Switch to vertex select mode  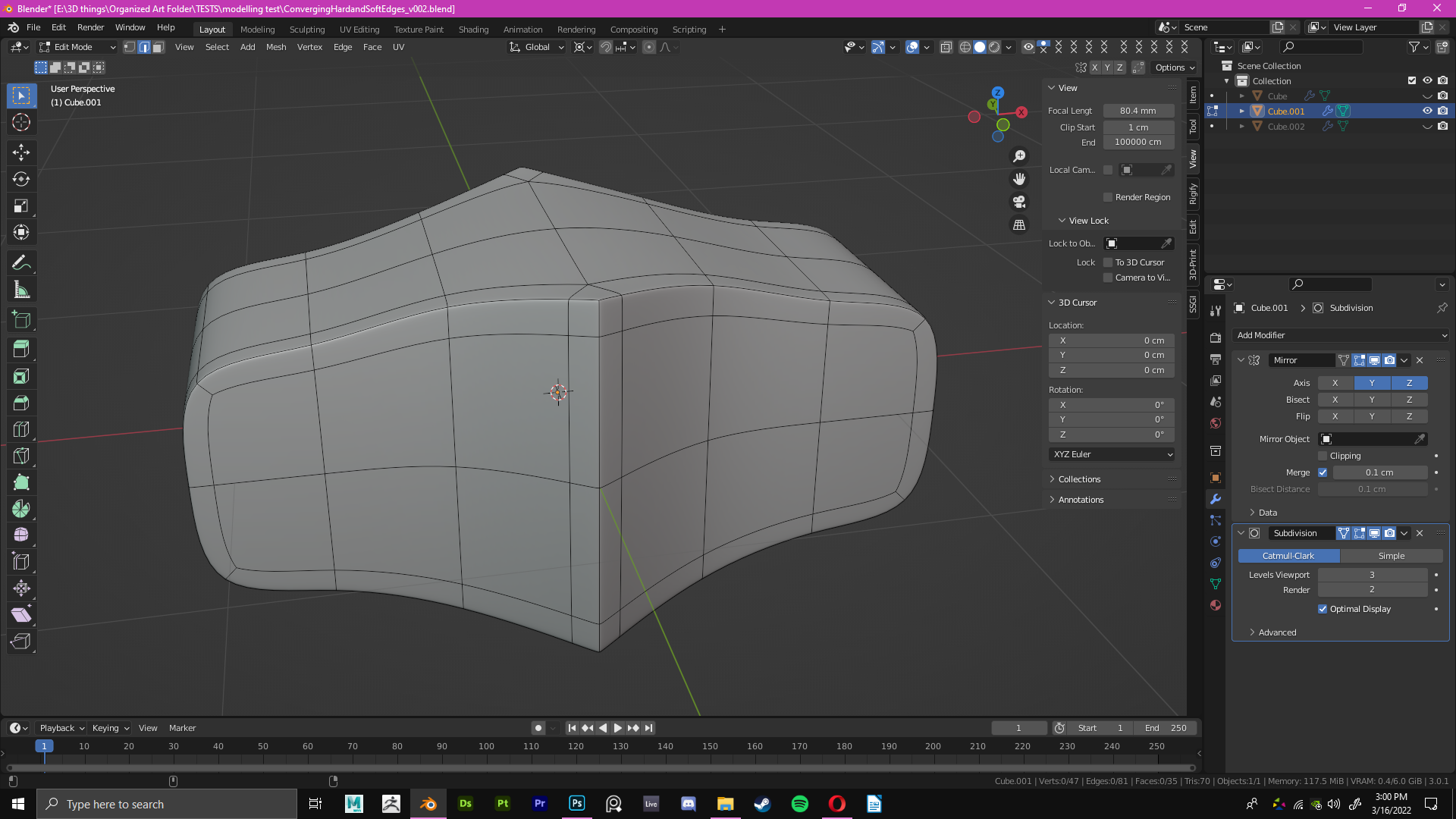pyautogui.click(x=130, y=47)
